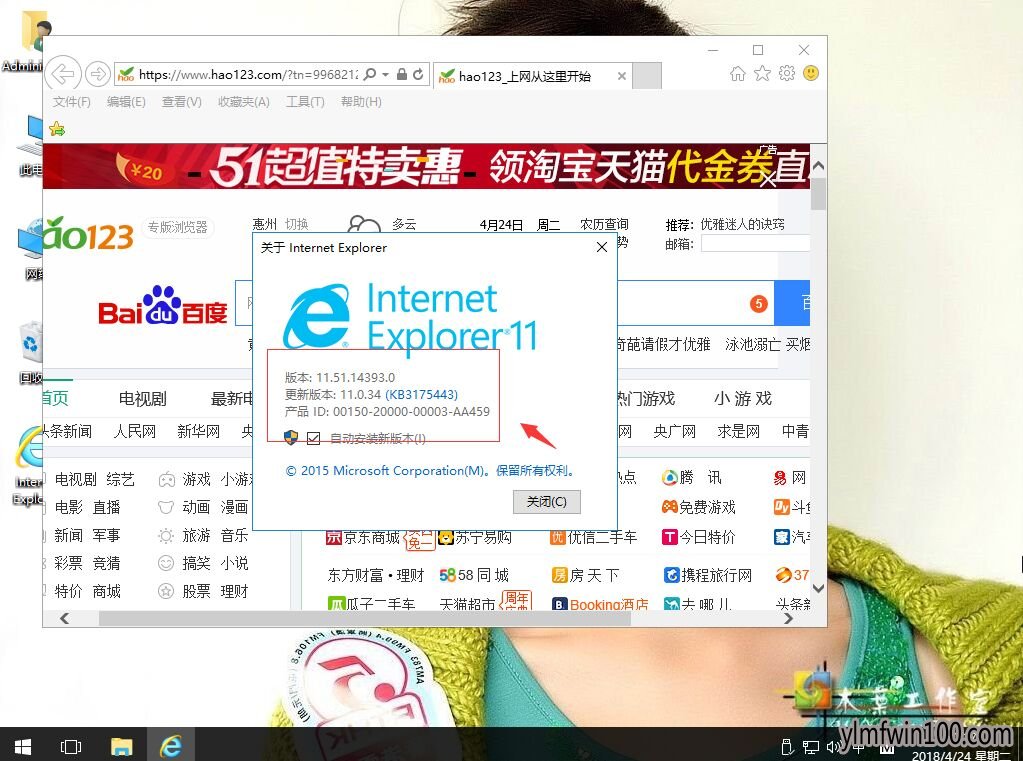The height and width of the screenshot is (761, 1023).
Task: Open the 收藏夹(A) menu
Action: 243,102
